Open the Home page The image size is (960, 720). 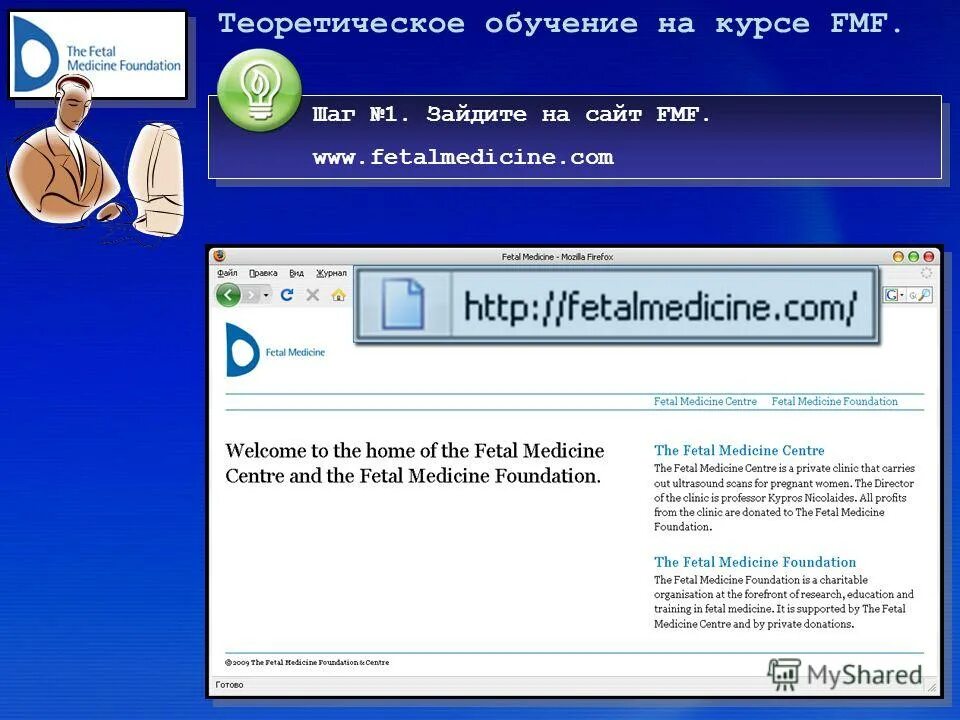(x=340, y=296)
